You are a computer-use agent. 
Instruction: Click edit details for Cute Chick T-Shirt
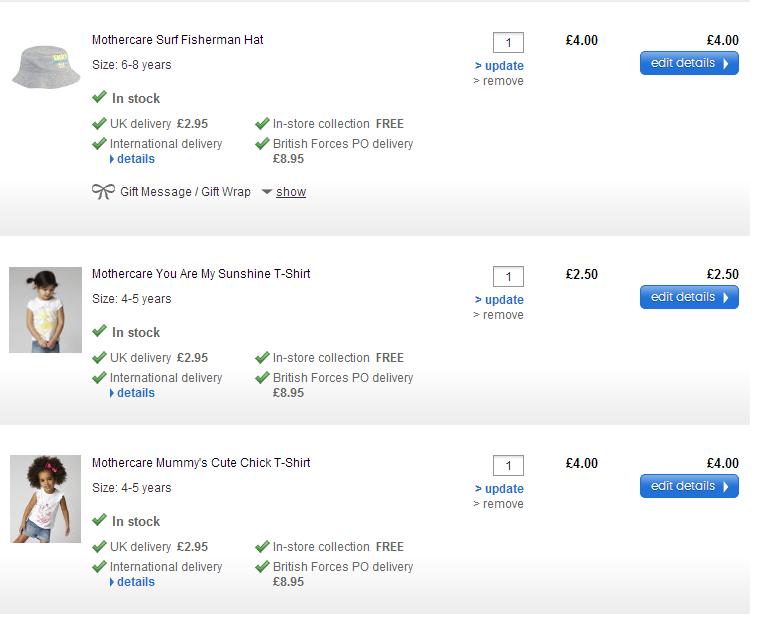click(x=689, y=486)
